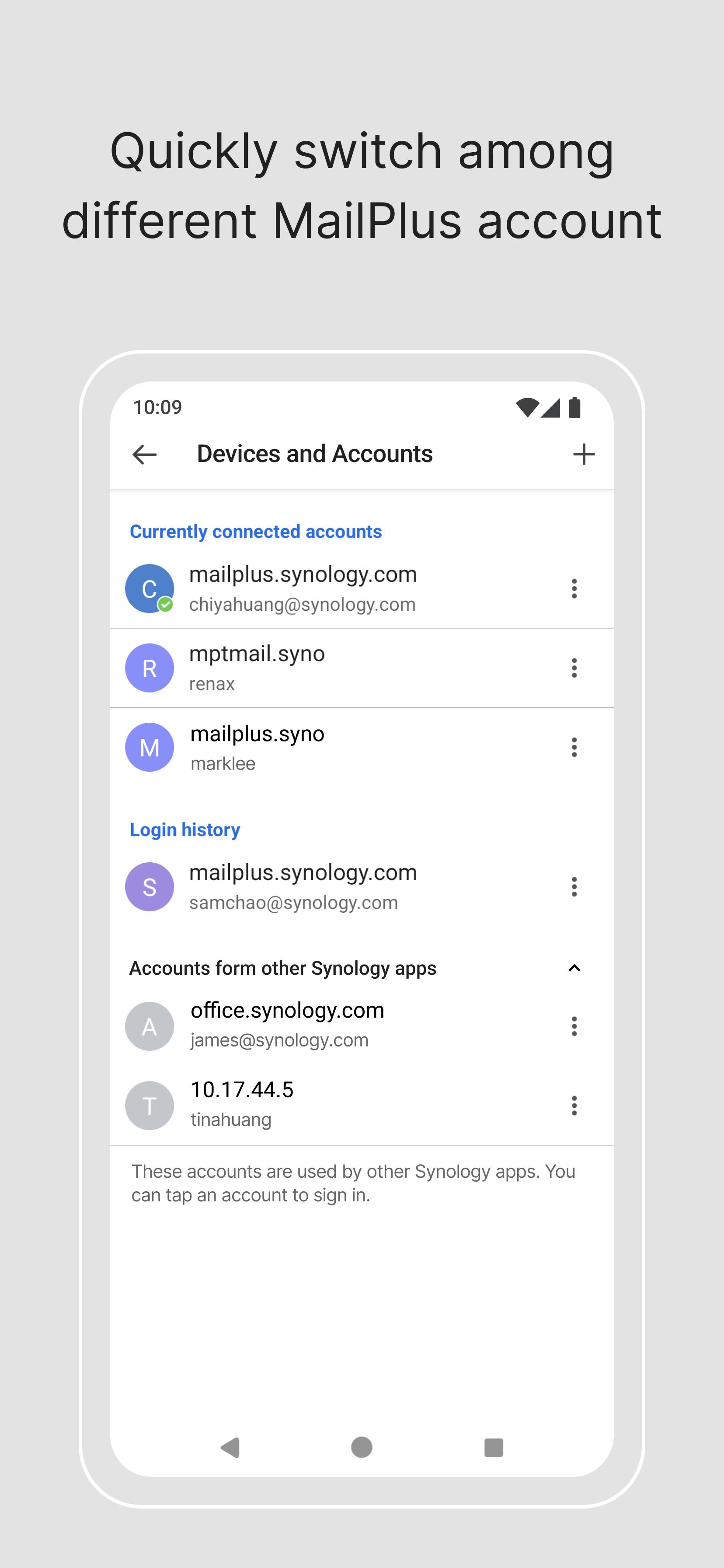Collapse Accounts from other Synology apps section

[x=574, y=968]
